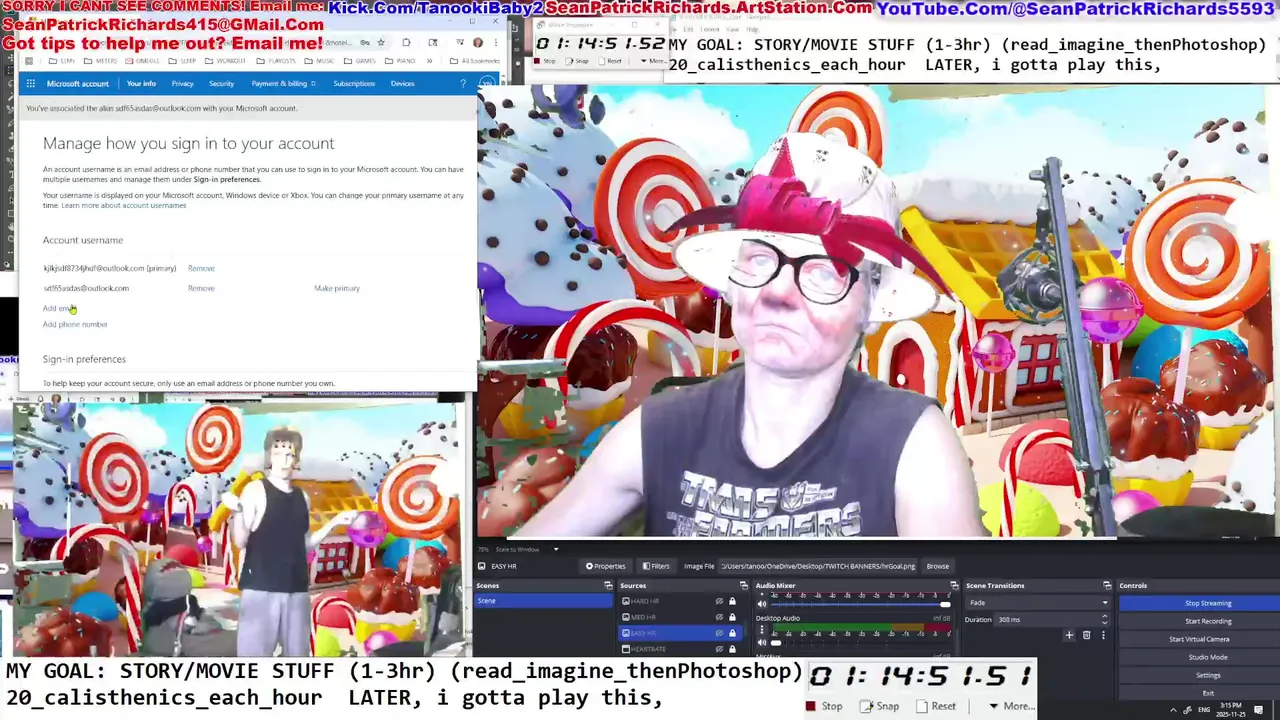Select the Scene item in Scenes list
Screen dimensions: 1280x720
pos(544,601)
